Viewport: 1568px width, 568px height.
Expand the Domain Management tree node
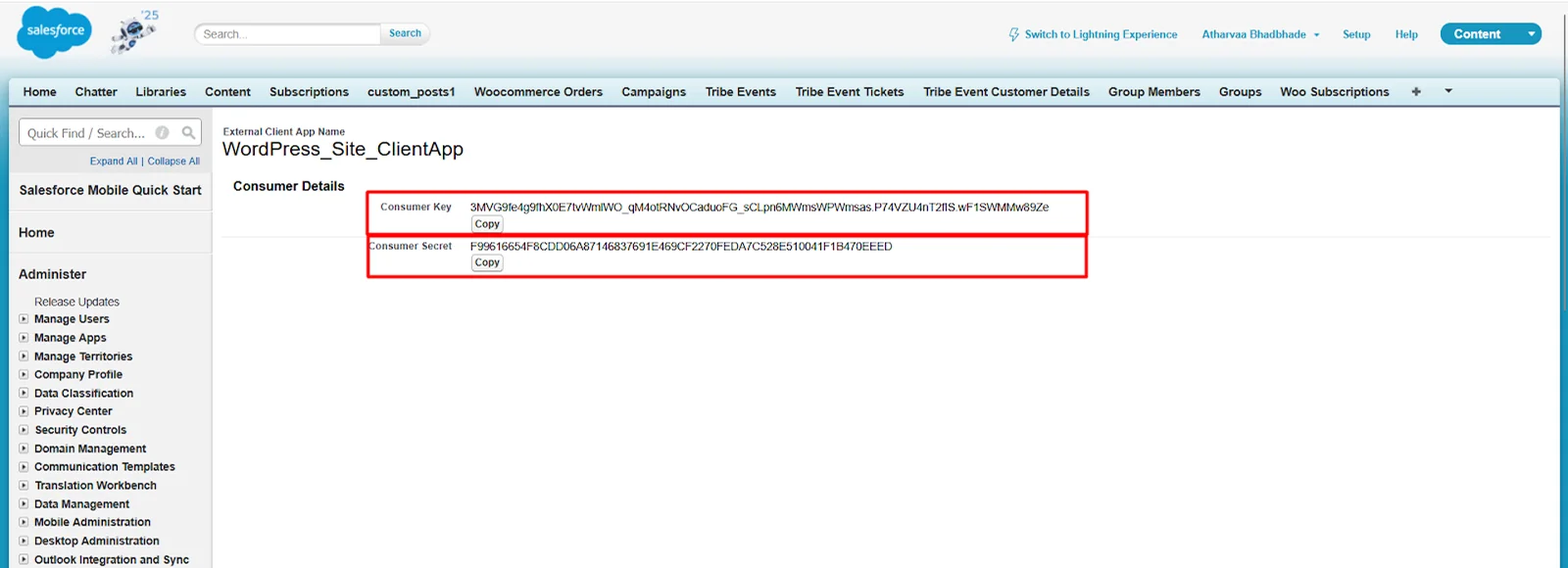(24, 449)
